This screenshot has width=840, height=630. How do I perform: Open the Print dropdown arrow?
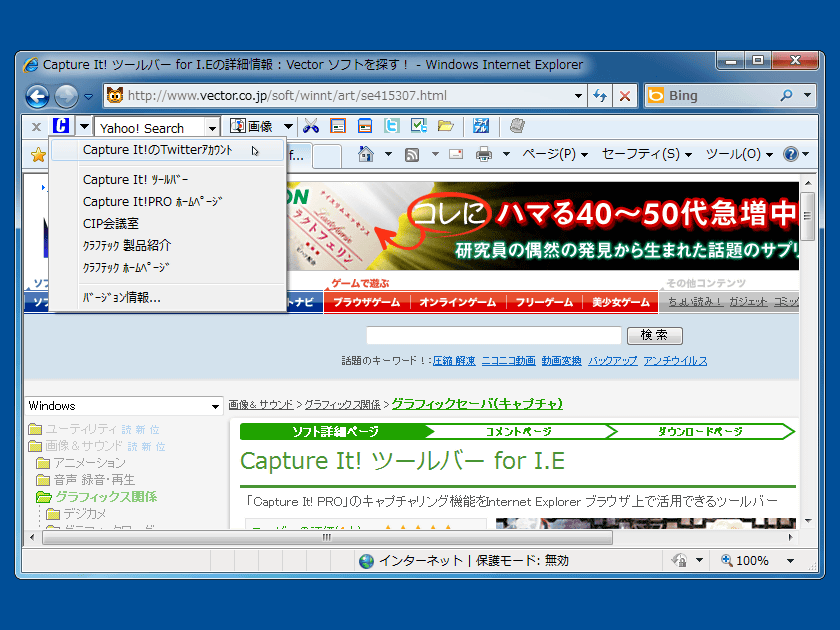click(506, 154)
